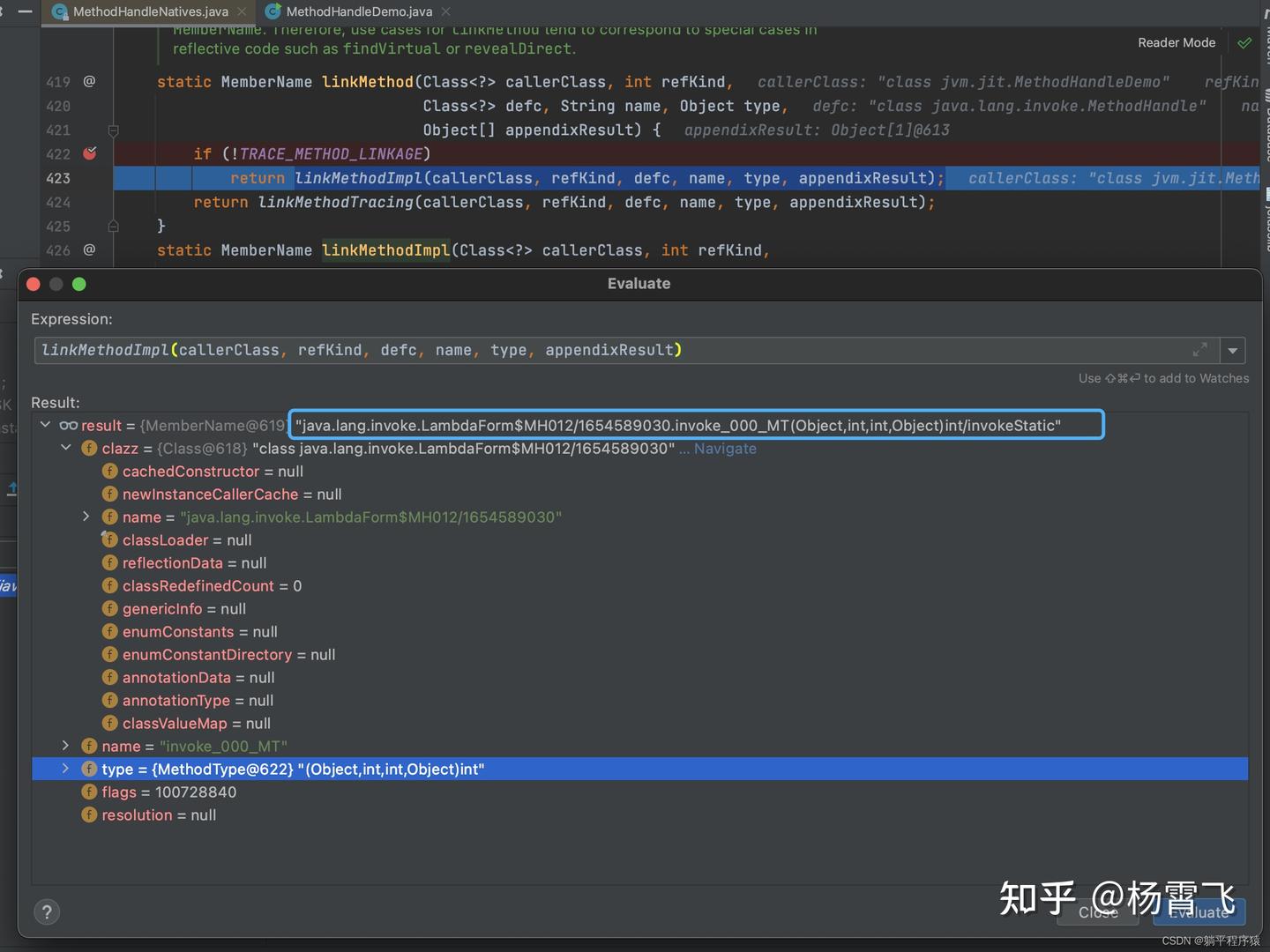Click the Expression input field
Screen dimensions: 1270x952
click(x=626, y=351)
